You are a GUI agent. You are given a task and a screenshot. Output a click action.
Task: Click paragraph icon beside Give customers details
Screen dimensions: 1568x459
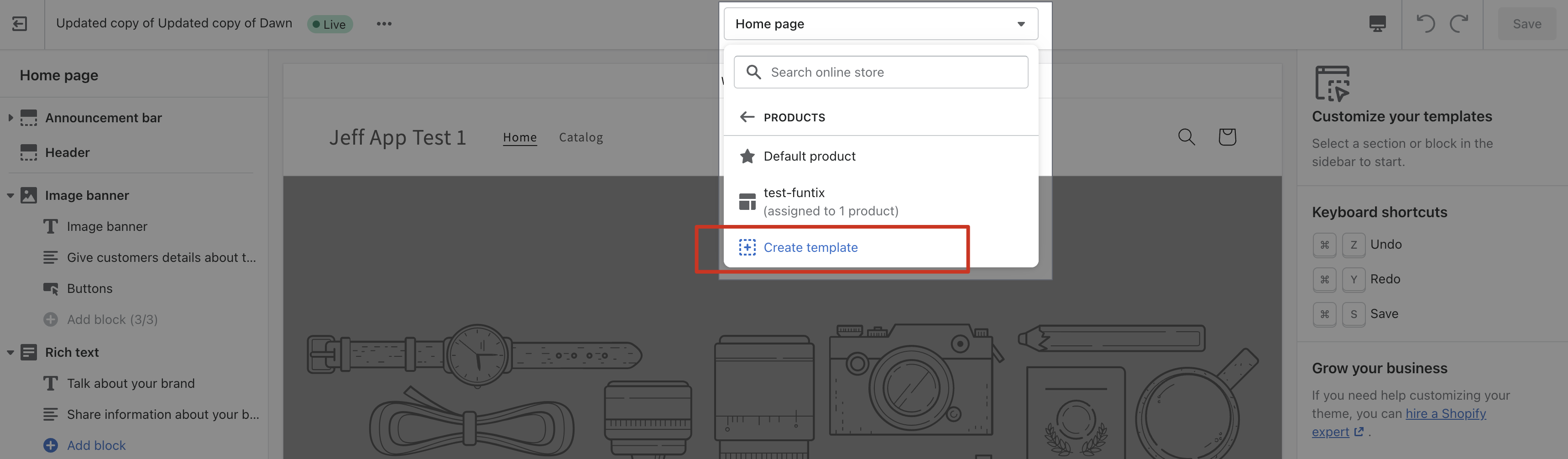(x=51, y=257)
